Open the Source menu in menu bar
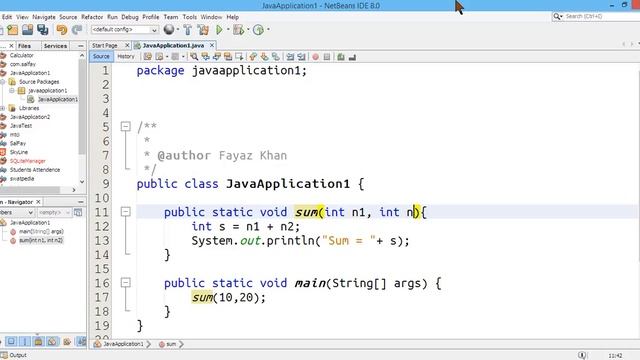 [68, 17]
